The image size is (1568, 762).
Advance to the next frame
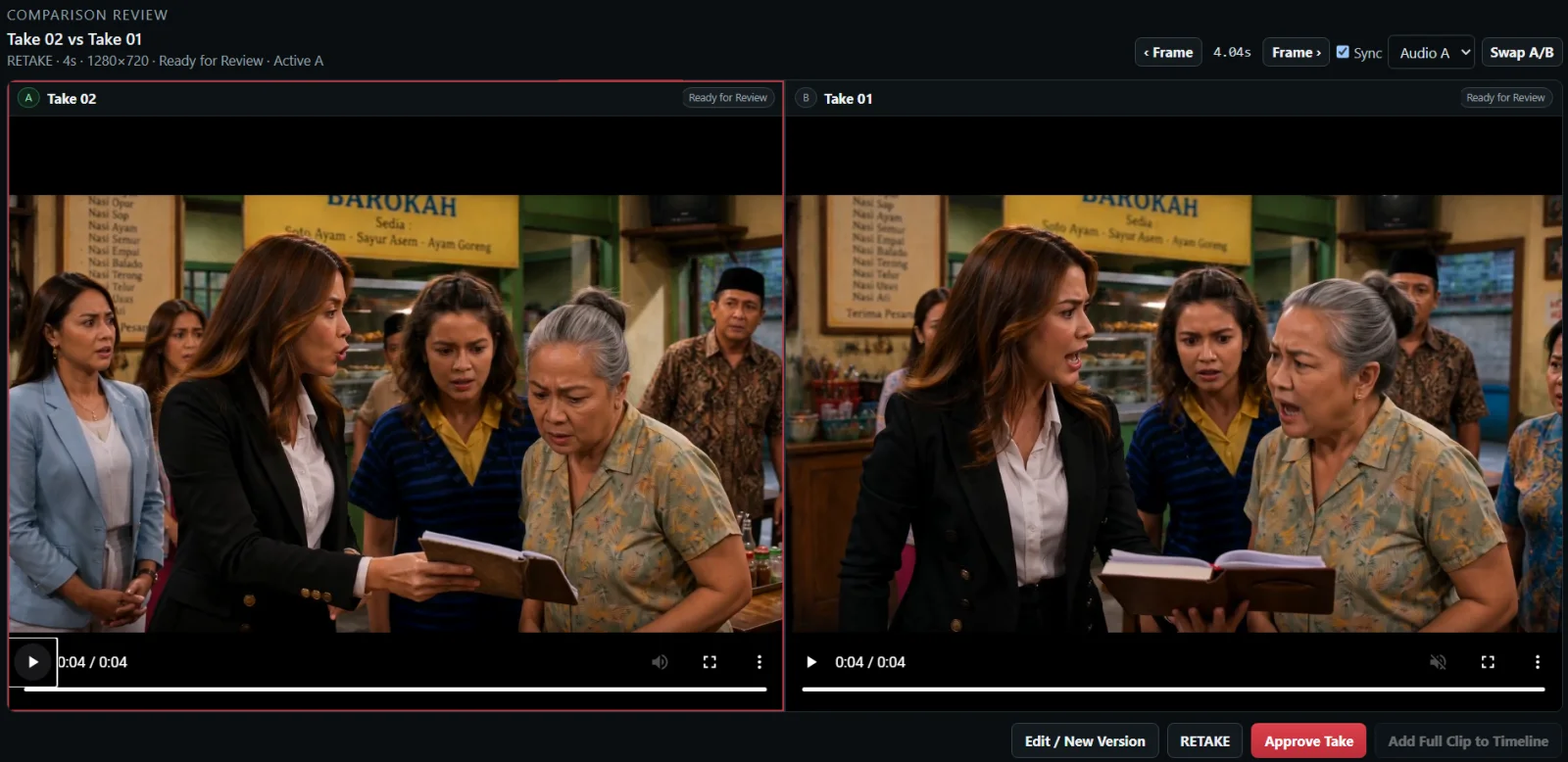1297,53
